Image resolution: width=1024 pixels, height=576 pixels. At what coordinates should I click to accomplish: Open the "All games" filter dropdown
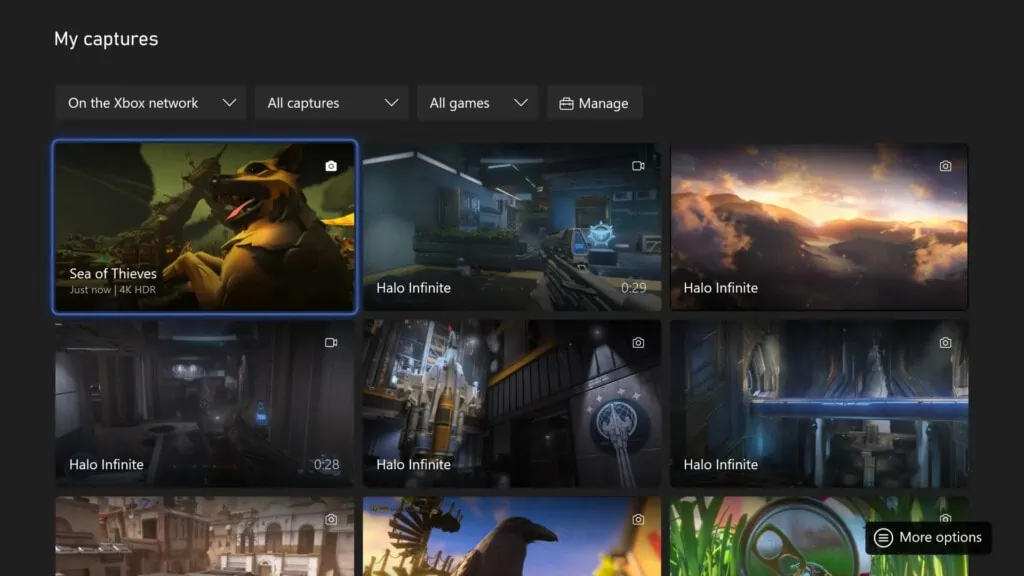coord(477,102)
